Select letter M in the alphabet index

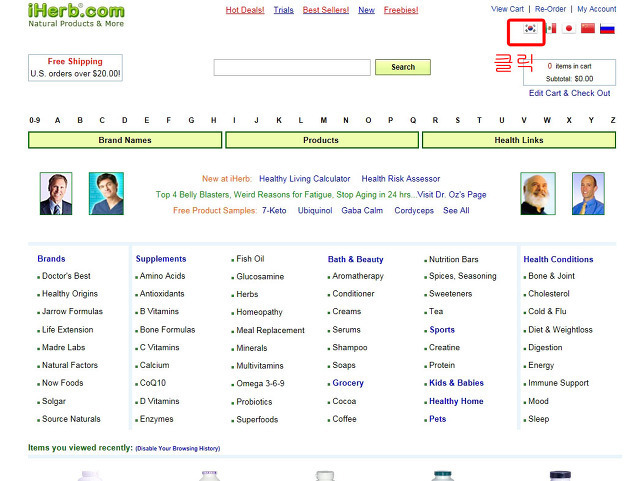[324, 120]
